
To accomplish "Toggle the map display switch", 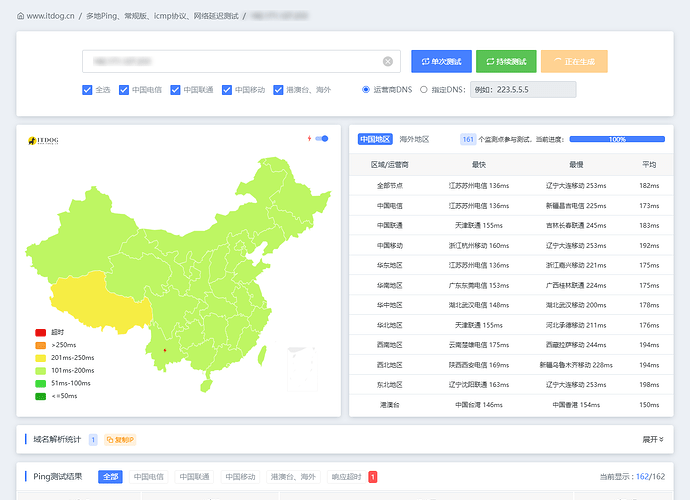I will pyautogui.click(x=322, y=139).
